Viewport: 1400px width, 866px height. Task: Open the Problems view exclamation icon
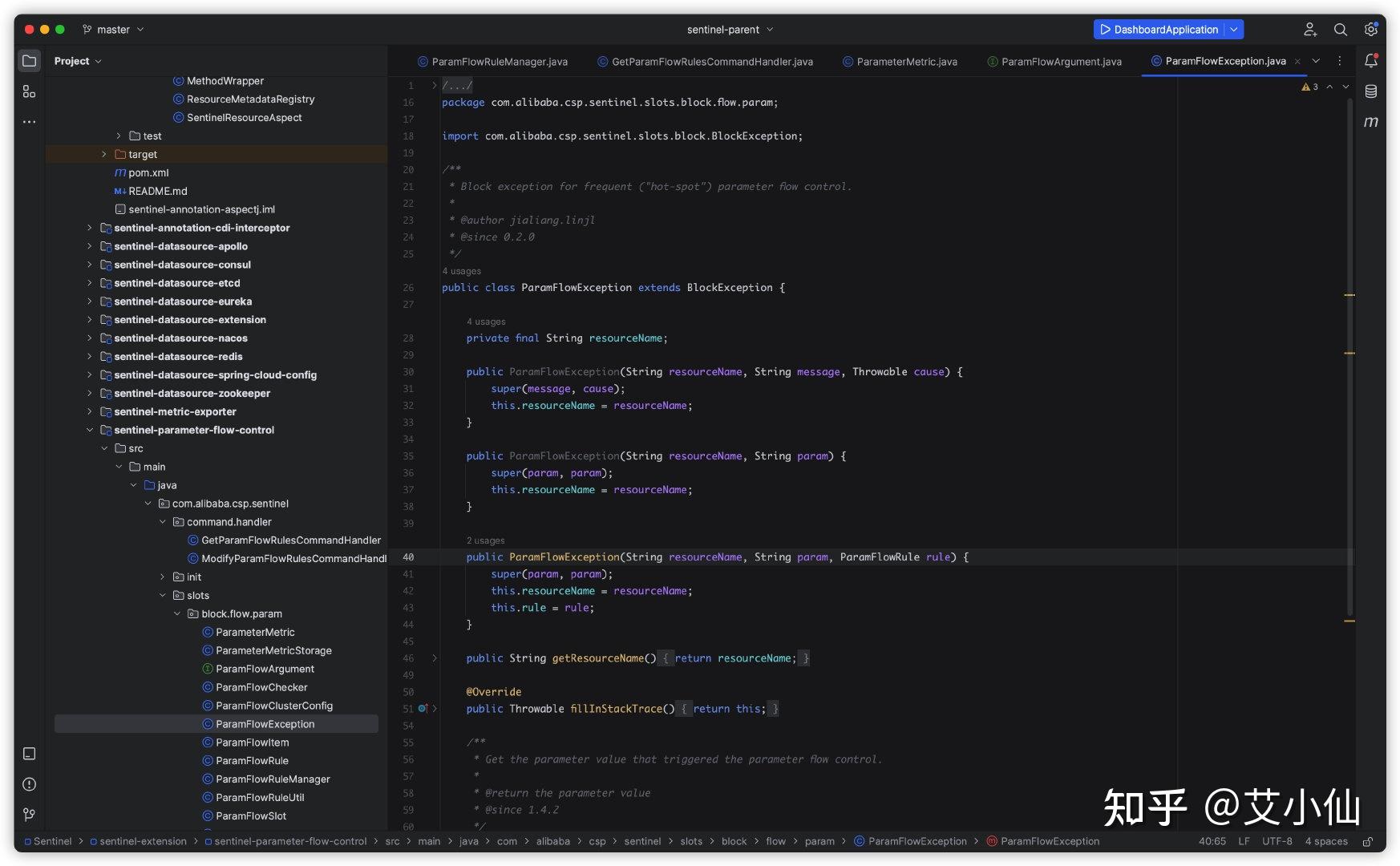tap(29, 784)
